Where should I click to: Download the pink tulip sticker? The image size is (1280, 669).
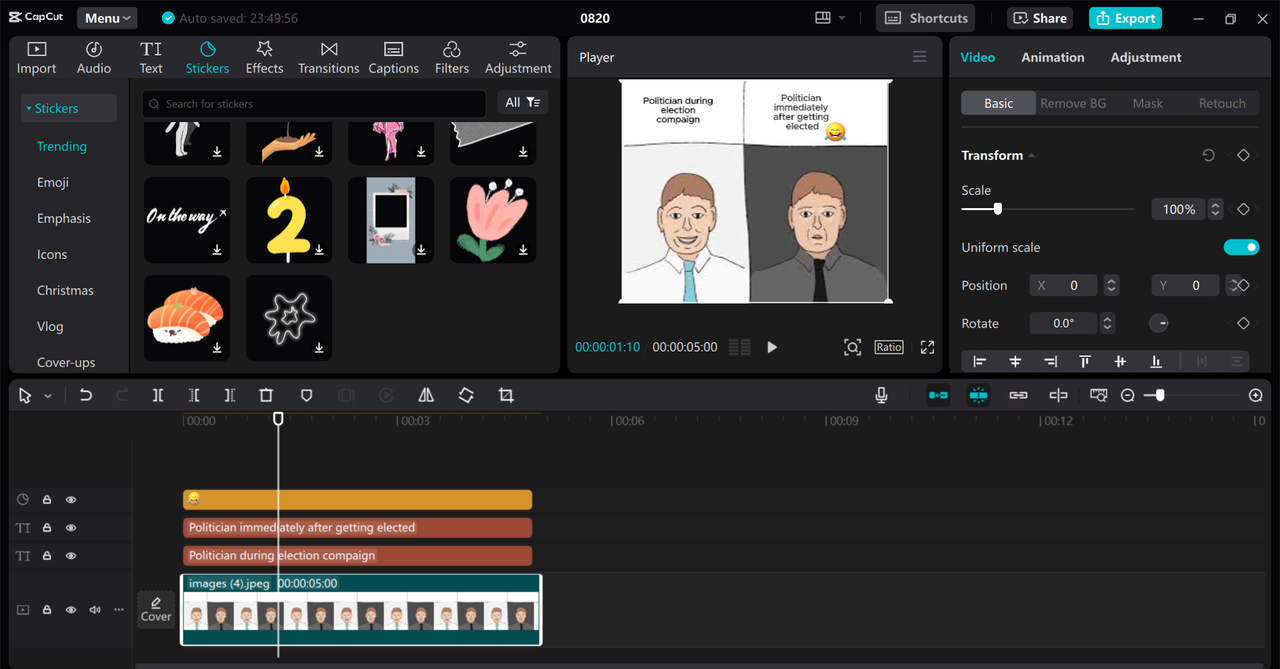coord(523,250)
